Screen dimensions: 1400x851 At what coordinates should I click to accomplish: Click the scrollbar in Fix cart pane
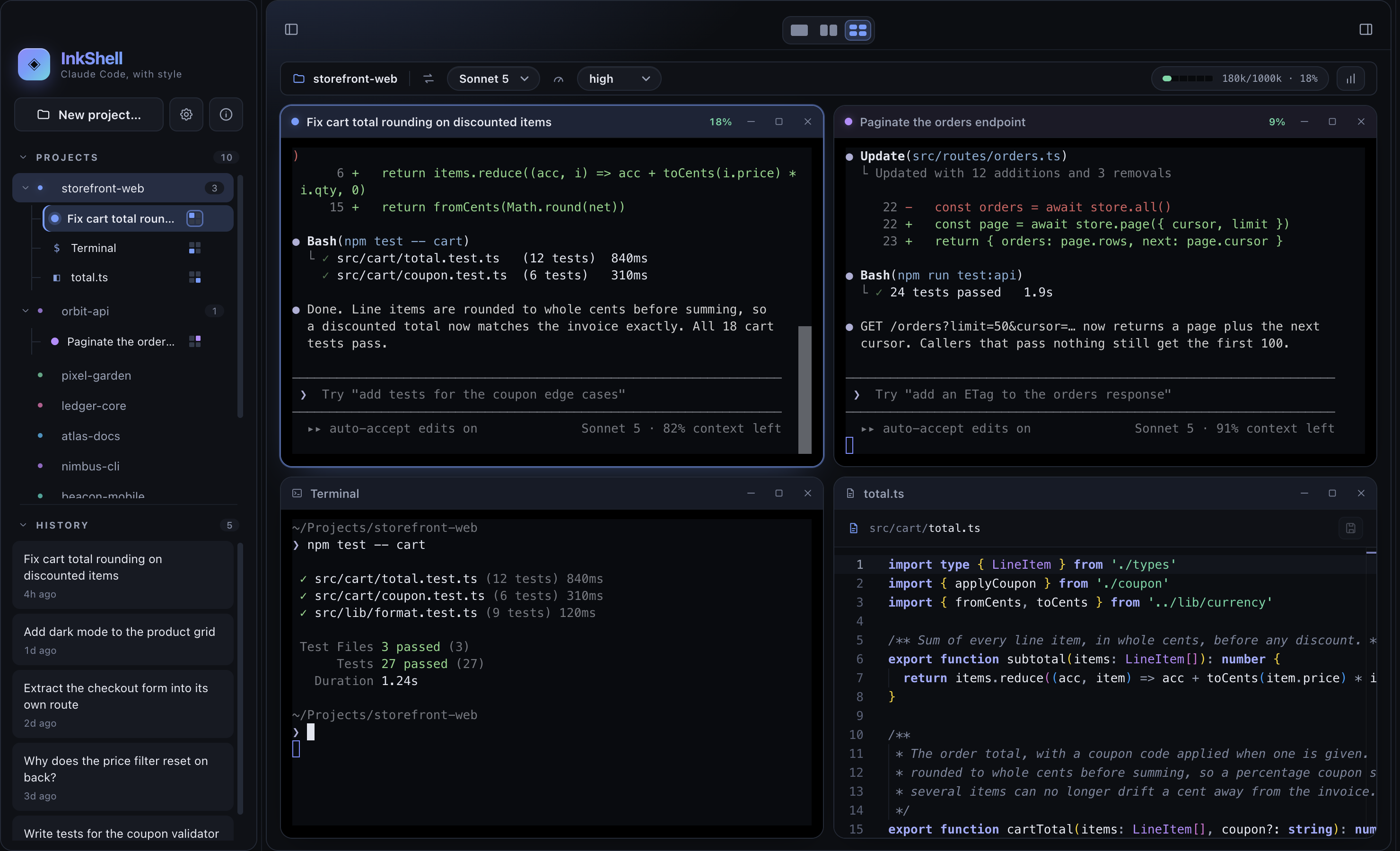pyautogui.click(x=805, y=390)
